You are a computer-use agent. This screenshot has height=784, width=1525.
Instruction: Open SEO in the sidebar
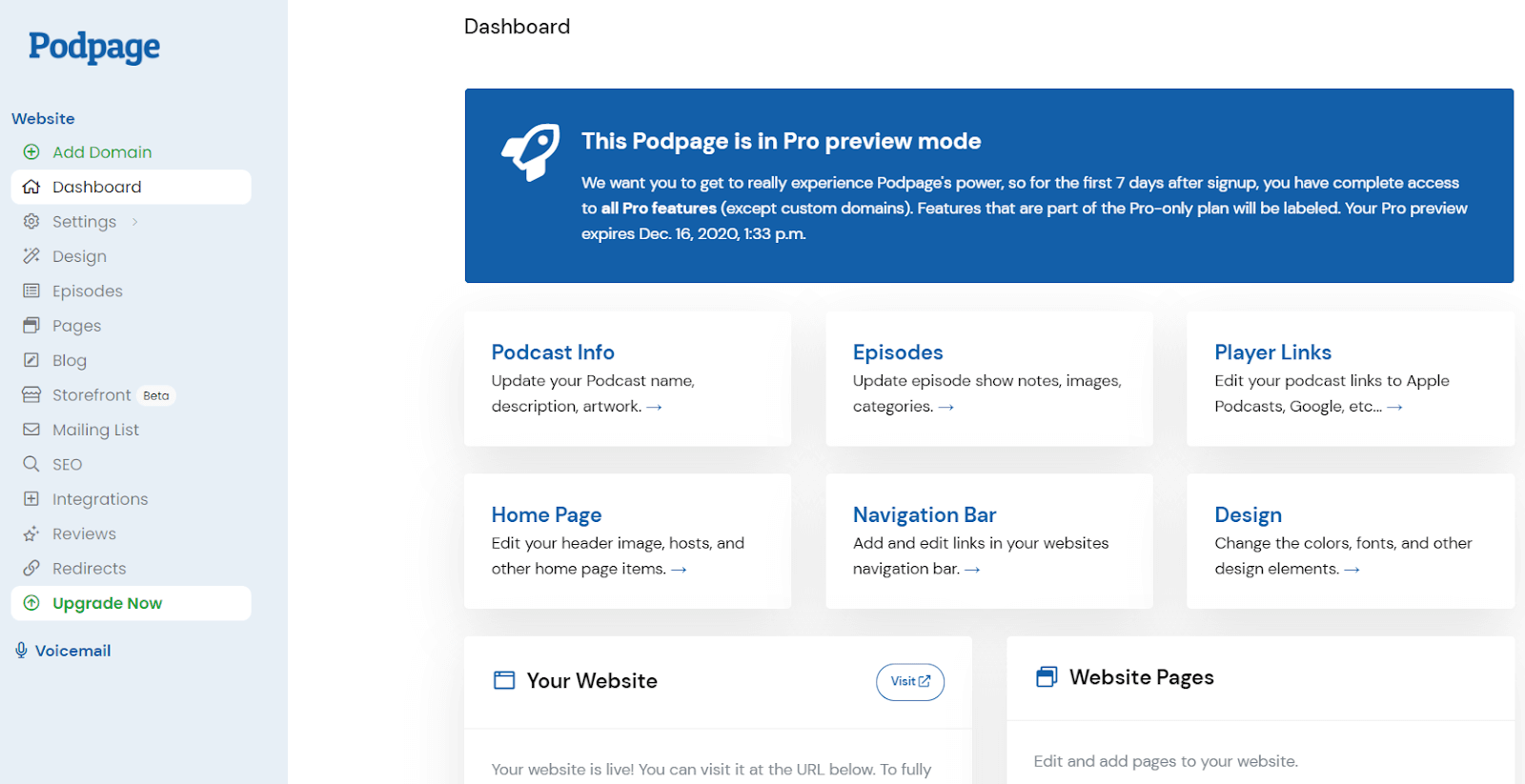pos(67,464)
